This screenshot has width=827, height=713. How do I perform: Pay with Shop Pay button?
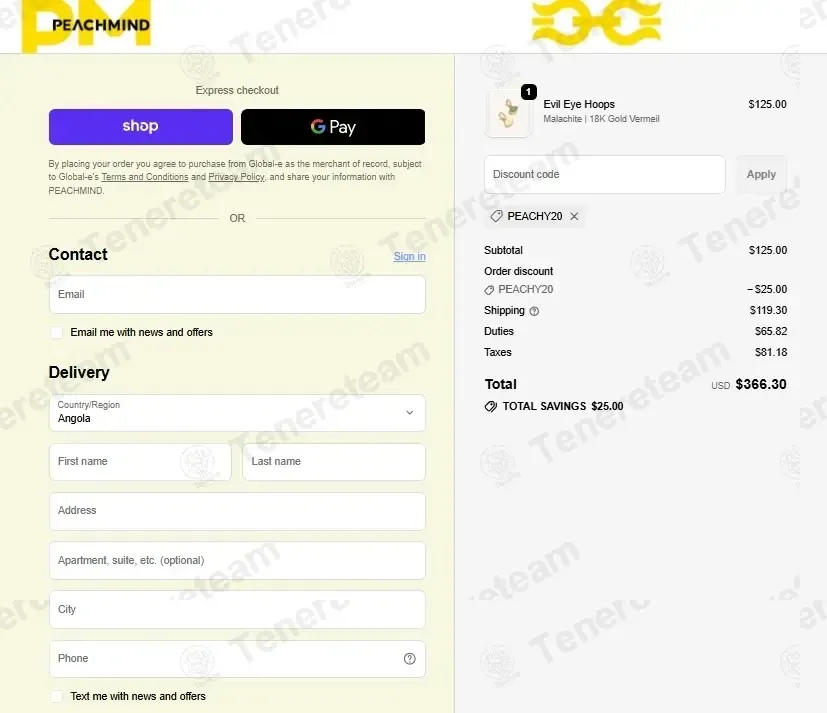coord(141,127)
